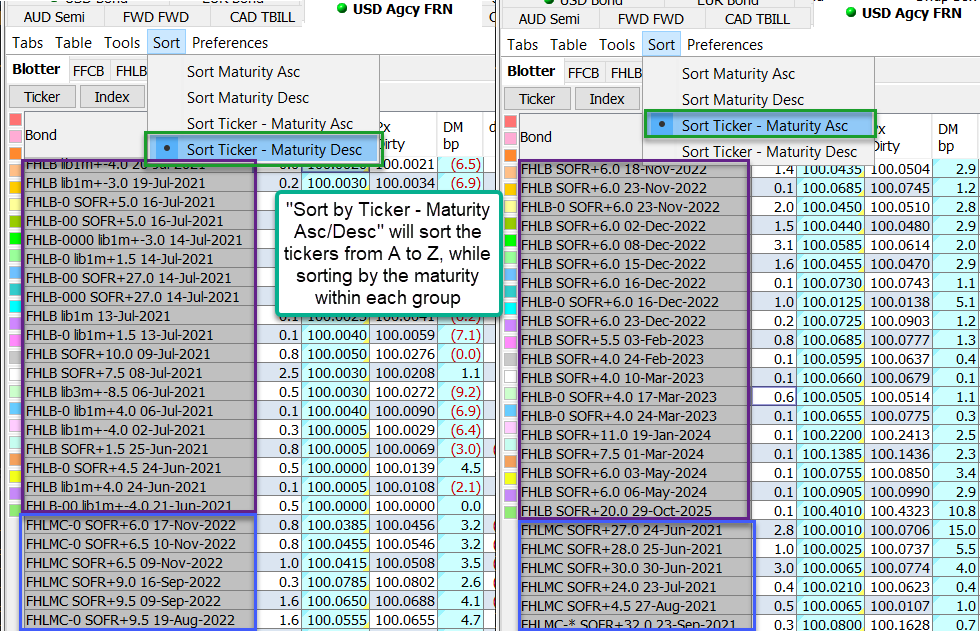The width and height of the screenshot is (980, 631).
Task: Select the magenta swatch beside FHLB SOFR+5.5 03-Feb-2023 row
Action: click(511, 342)
